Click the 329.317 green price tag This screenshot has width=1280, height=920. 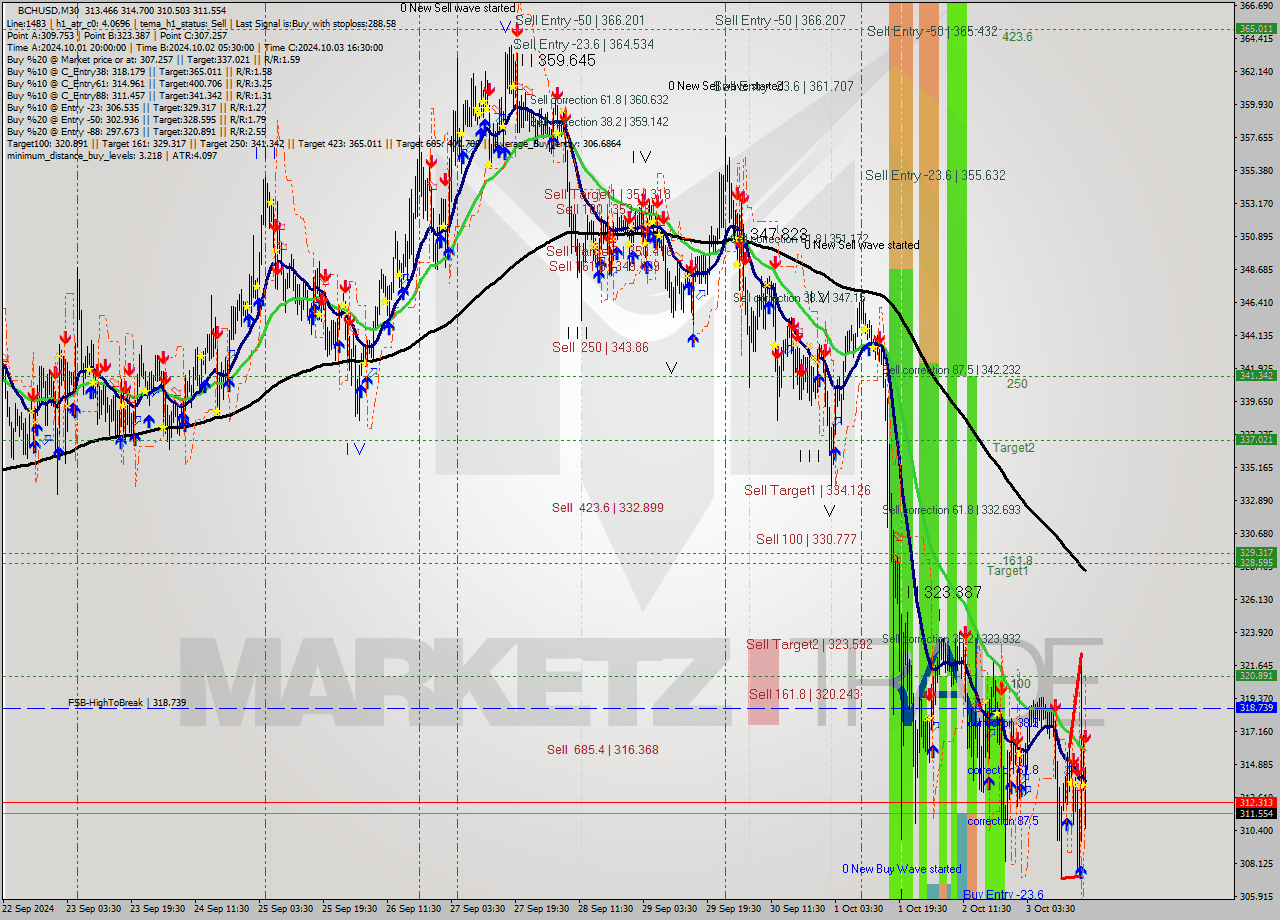(x=1257, y=552)
